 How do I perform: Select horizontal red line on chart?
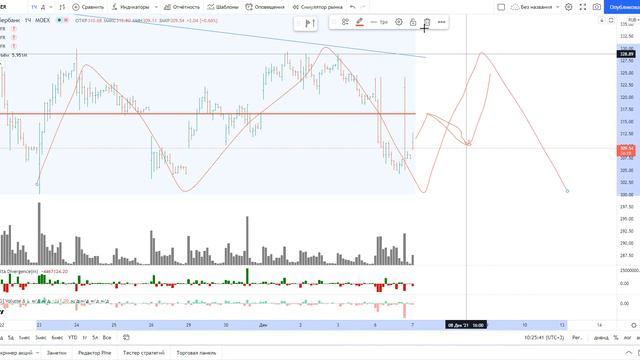(x=208, y=113)
